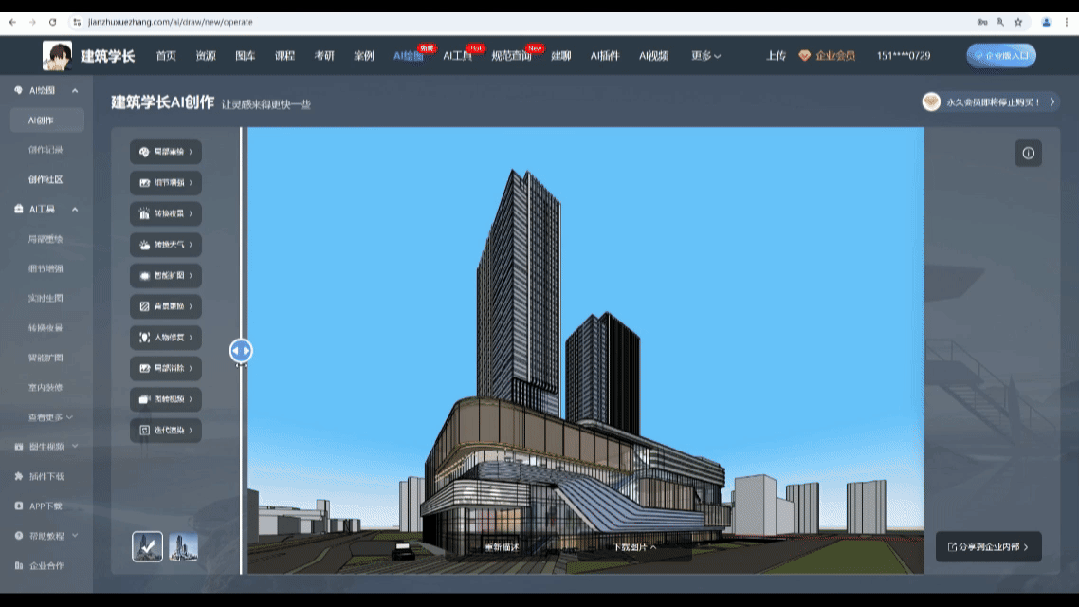This screenshot has height=607, width=1079.
Task: Click the 建筑学长 avatar logo
Action: [x=57, y=56]
